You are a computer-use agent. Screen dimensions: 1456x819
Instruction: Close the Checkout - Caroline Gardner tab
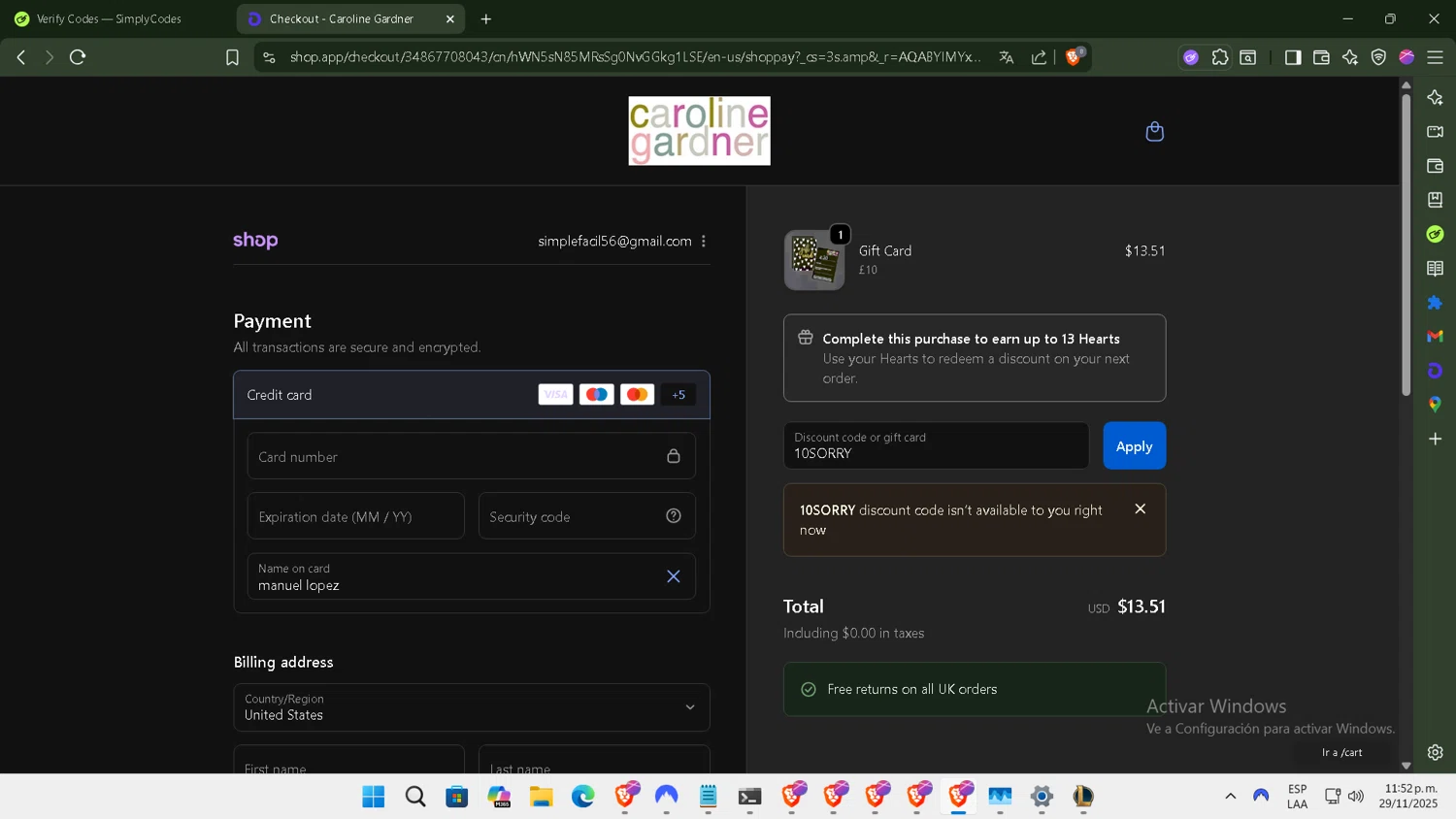click(x=450, y=18)
